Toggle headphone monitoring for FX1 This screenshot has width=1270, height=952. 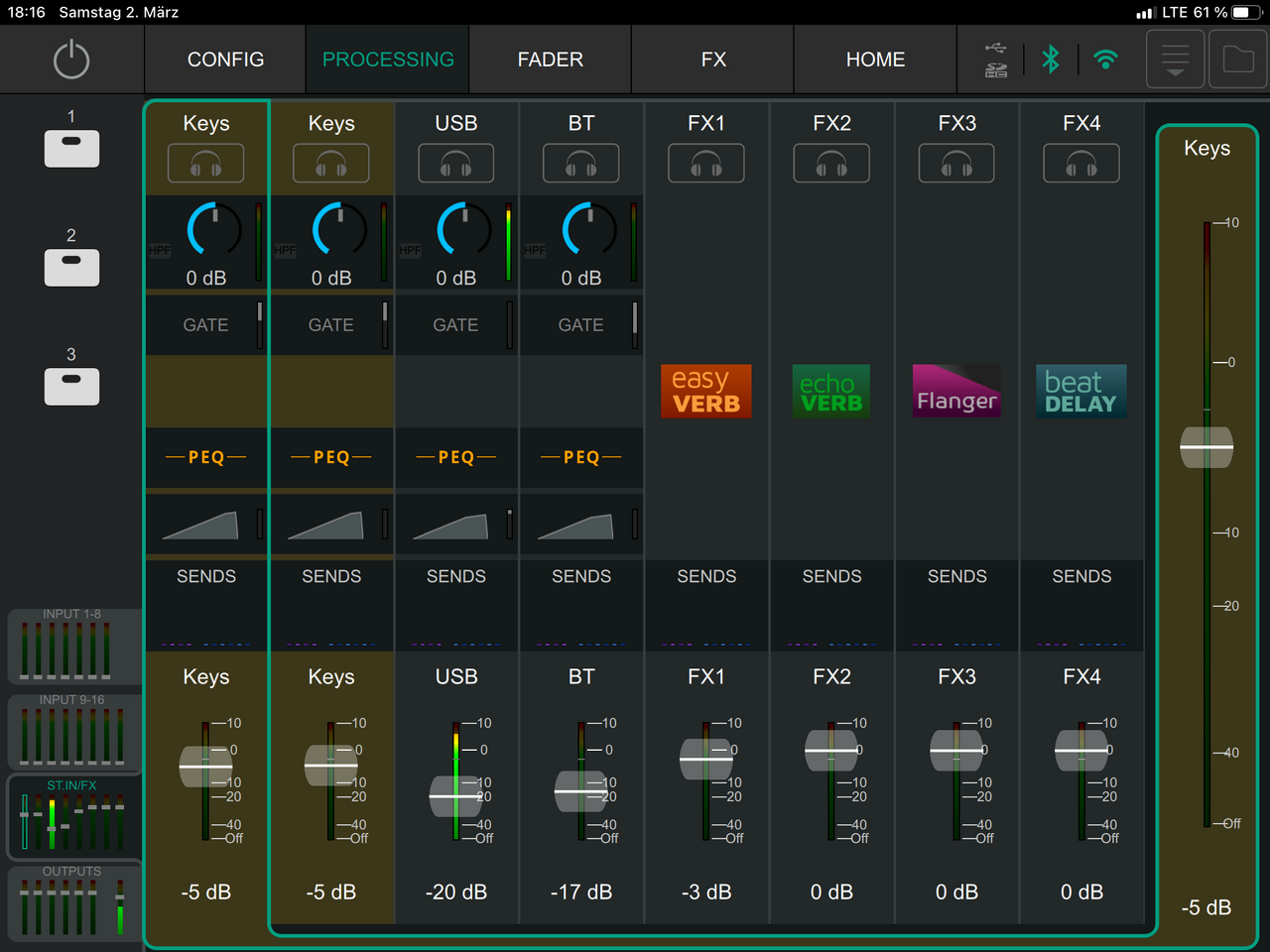706,164
